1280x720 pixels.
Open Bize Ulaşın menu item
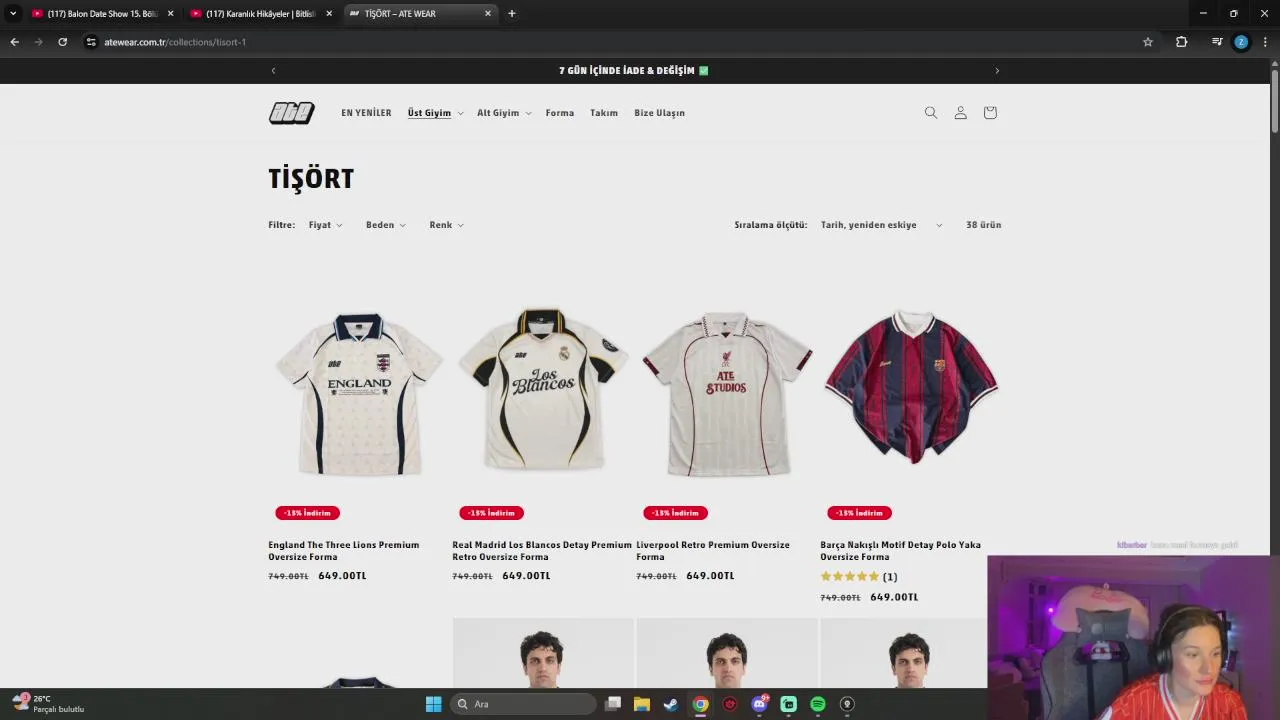pos(659,113)
